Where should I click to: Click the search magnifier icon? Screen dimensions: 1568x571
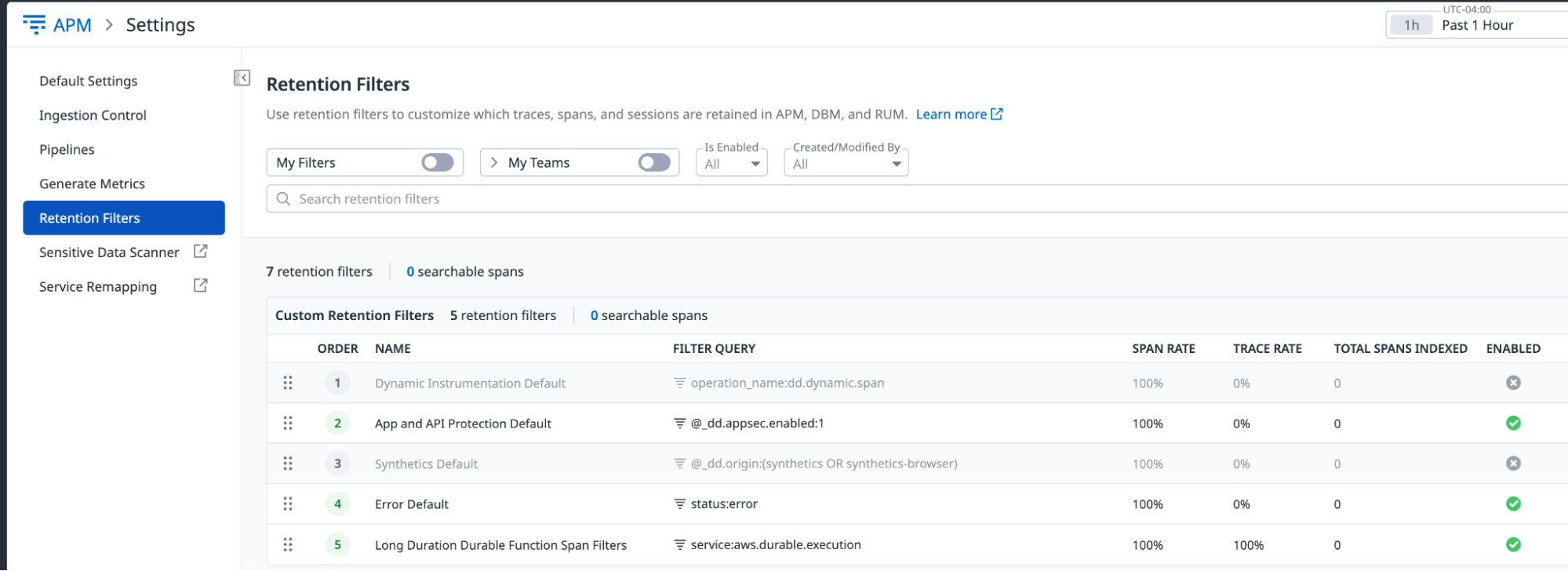click(283, 198)
